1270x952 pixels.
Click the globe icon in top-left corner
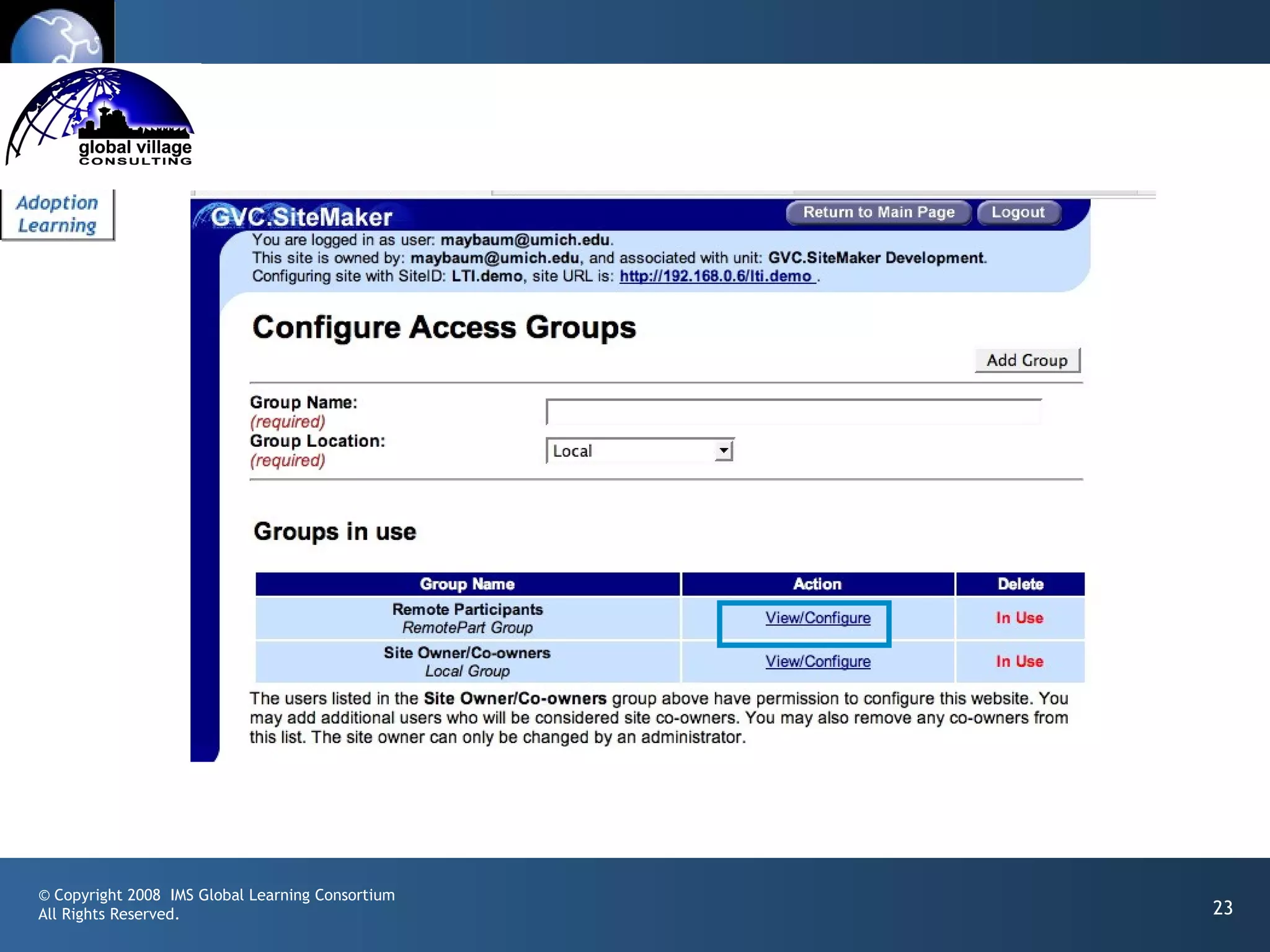[57, 34]
